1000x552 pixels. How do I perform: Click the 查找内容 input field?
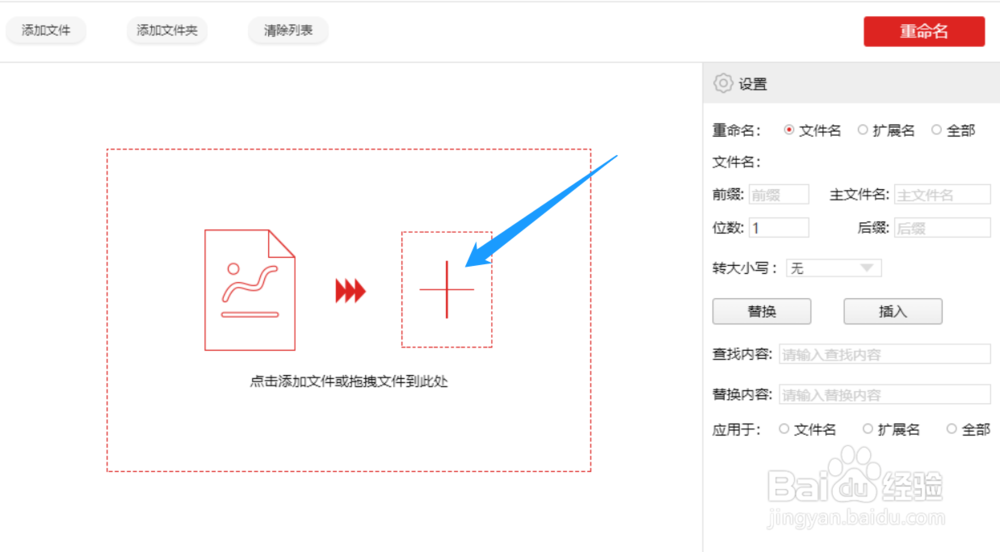885,354
